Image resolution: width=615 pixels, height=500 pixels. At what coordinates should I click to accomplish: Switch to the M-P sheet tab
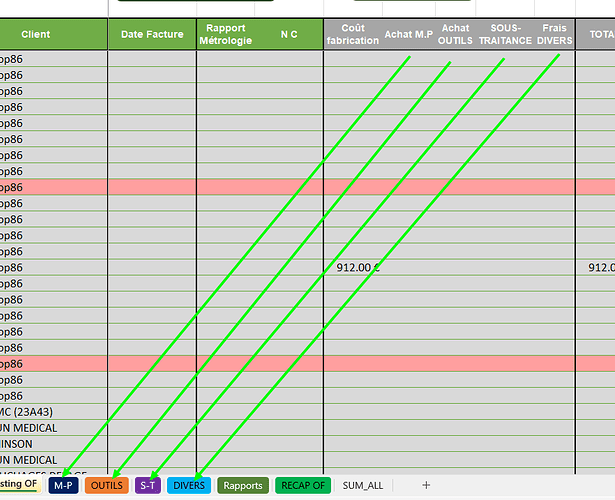(64, 485)
